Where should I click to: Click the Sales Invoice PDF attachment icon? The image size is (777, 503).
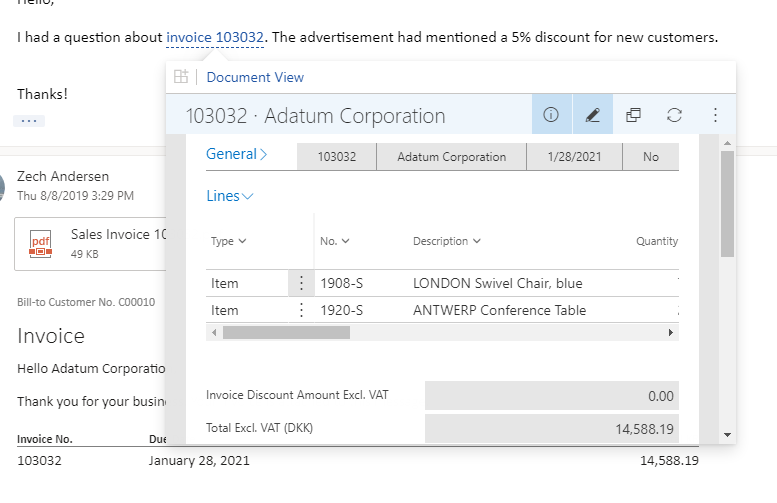[40, 244]
